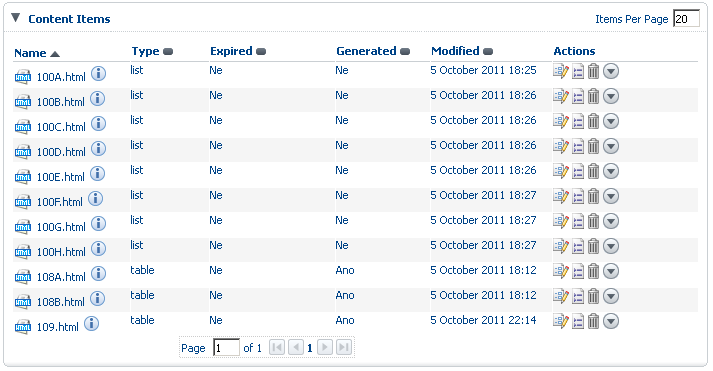The width and height of the screenshot is (713, 371).
Task: Open the more-actions menu for 100H.html
Action: (x=611, y=246)
